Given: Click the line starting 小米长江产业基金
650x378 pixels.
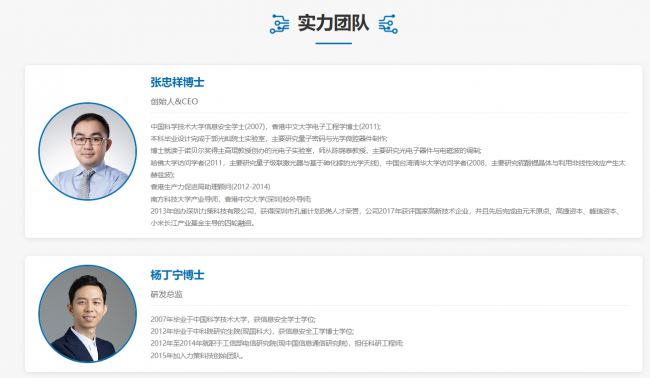Looking at the screenshot, I should 202,223.
